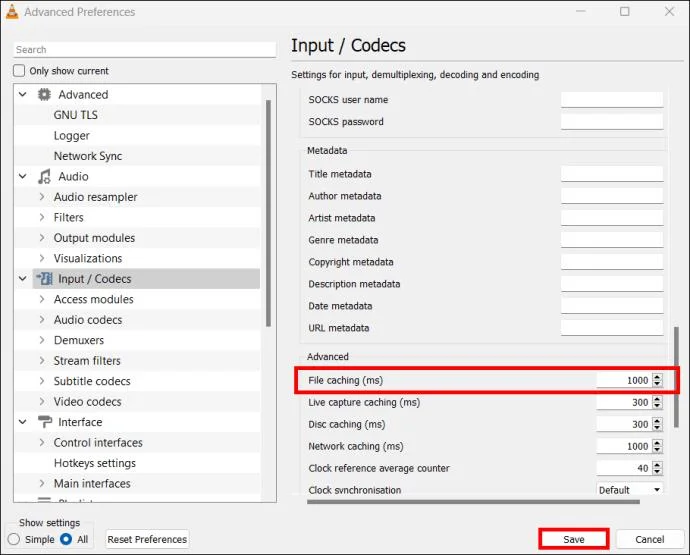Collapse the Input / Codecs tree section
The width and height of the screenshot is (690, 555).
click(23, 279)
